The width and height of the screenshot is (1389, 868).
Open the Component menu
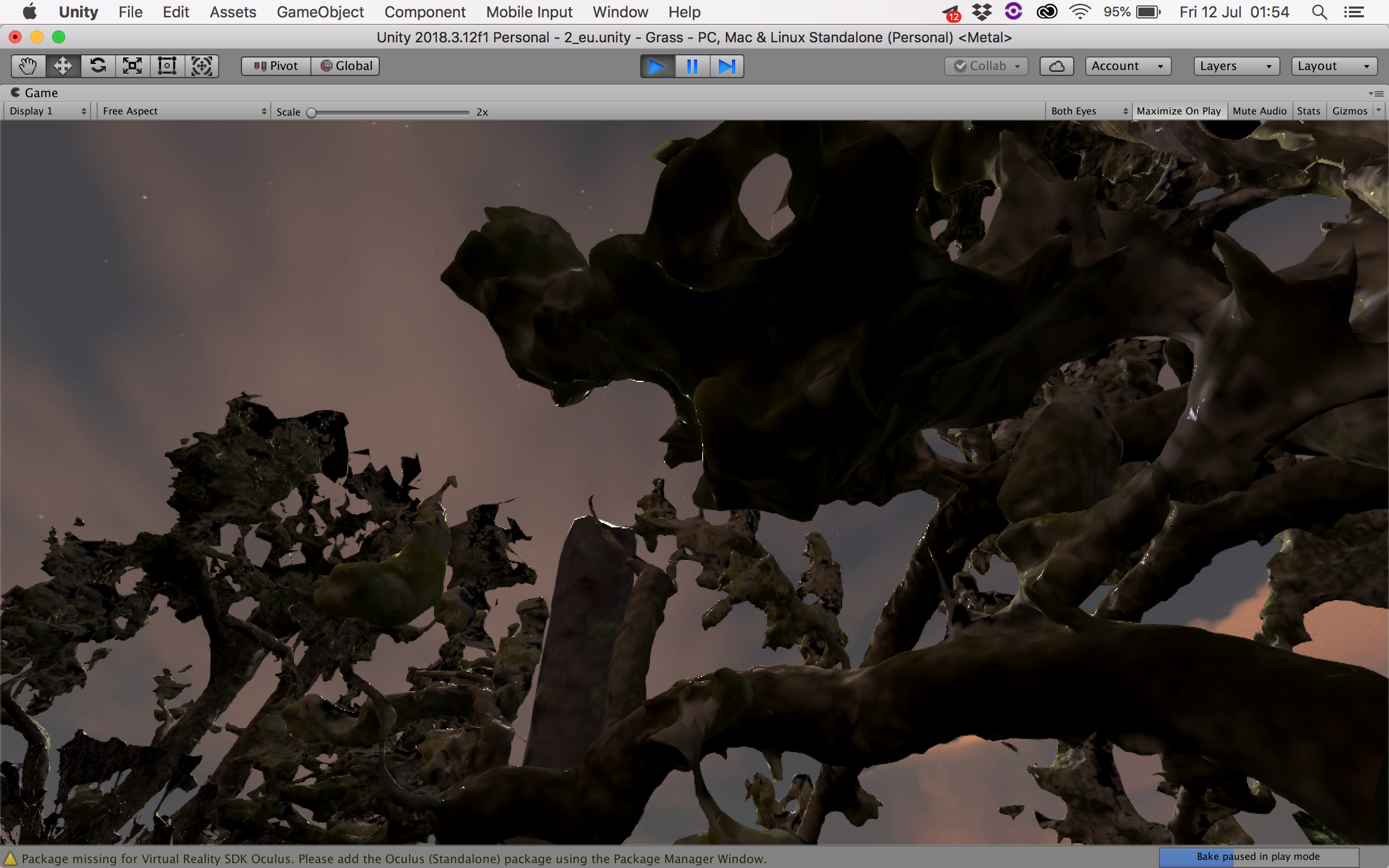click(x=425, y=12)
